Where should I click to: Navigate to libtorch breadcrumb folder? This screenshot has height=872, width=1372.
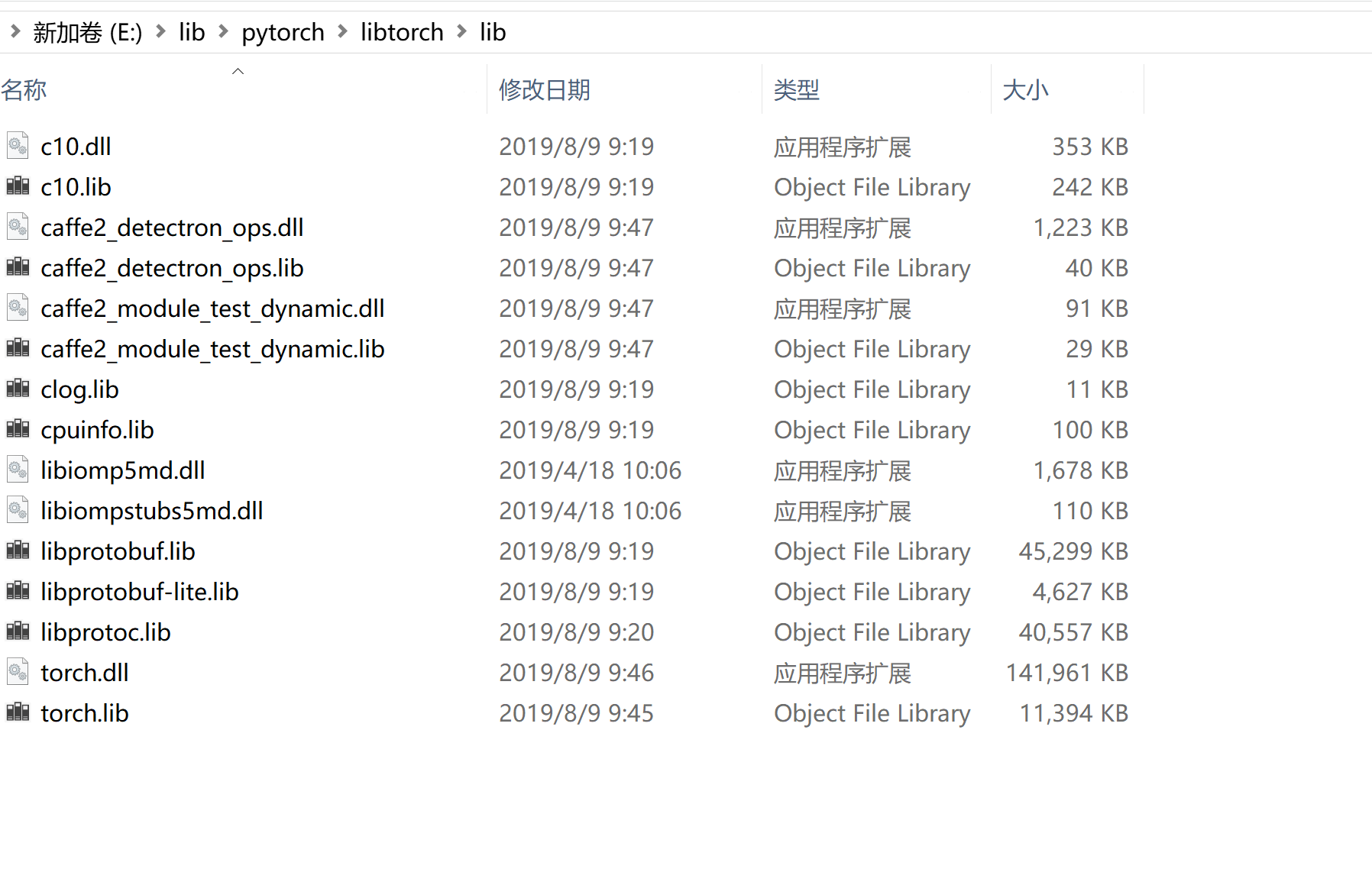402,32
